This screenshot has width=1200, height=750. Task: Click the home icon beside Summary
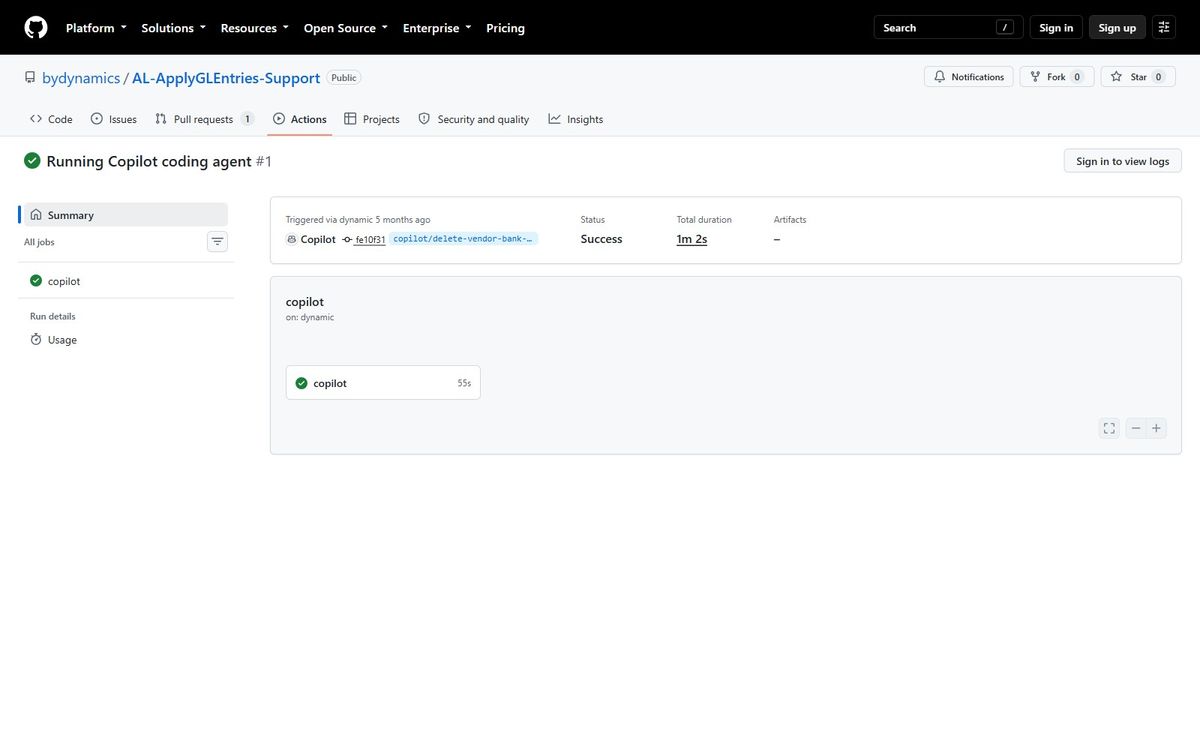pyautogui.click(x=36, y=215)
